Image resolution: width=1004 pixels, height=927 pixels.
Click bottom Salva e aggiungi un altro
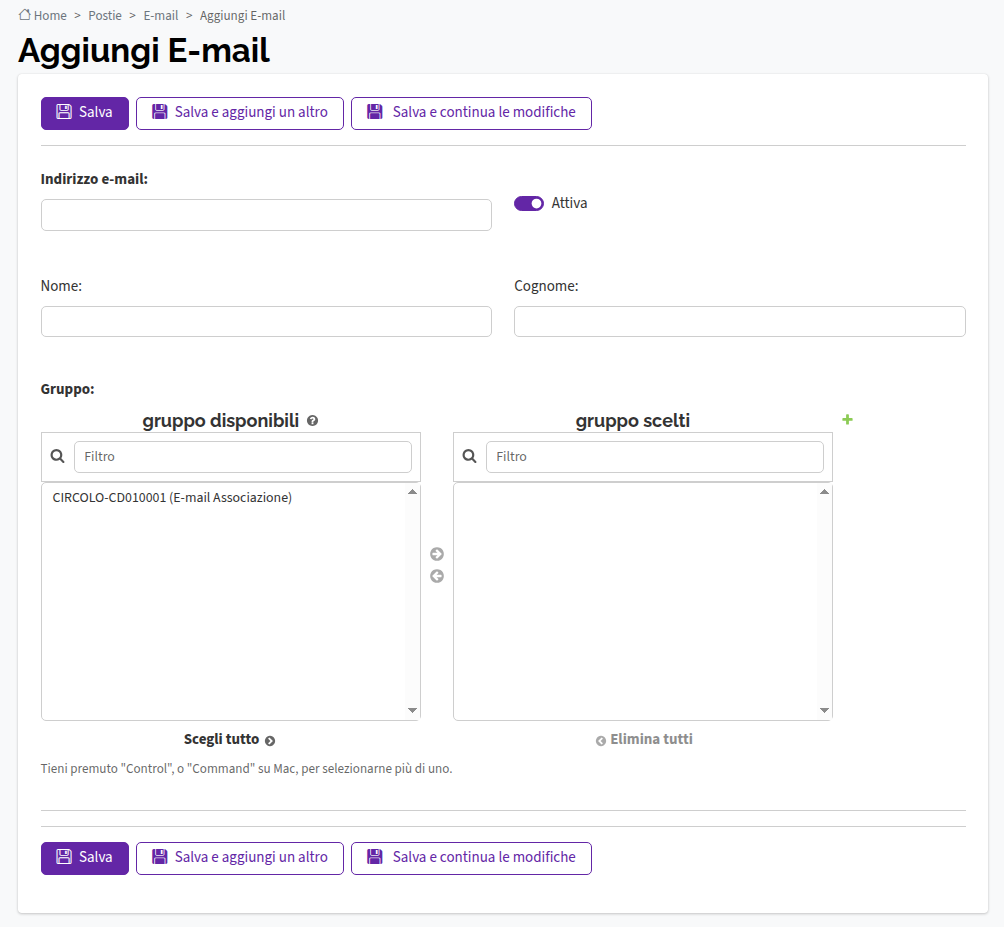pos(239,858)
